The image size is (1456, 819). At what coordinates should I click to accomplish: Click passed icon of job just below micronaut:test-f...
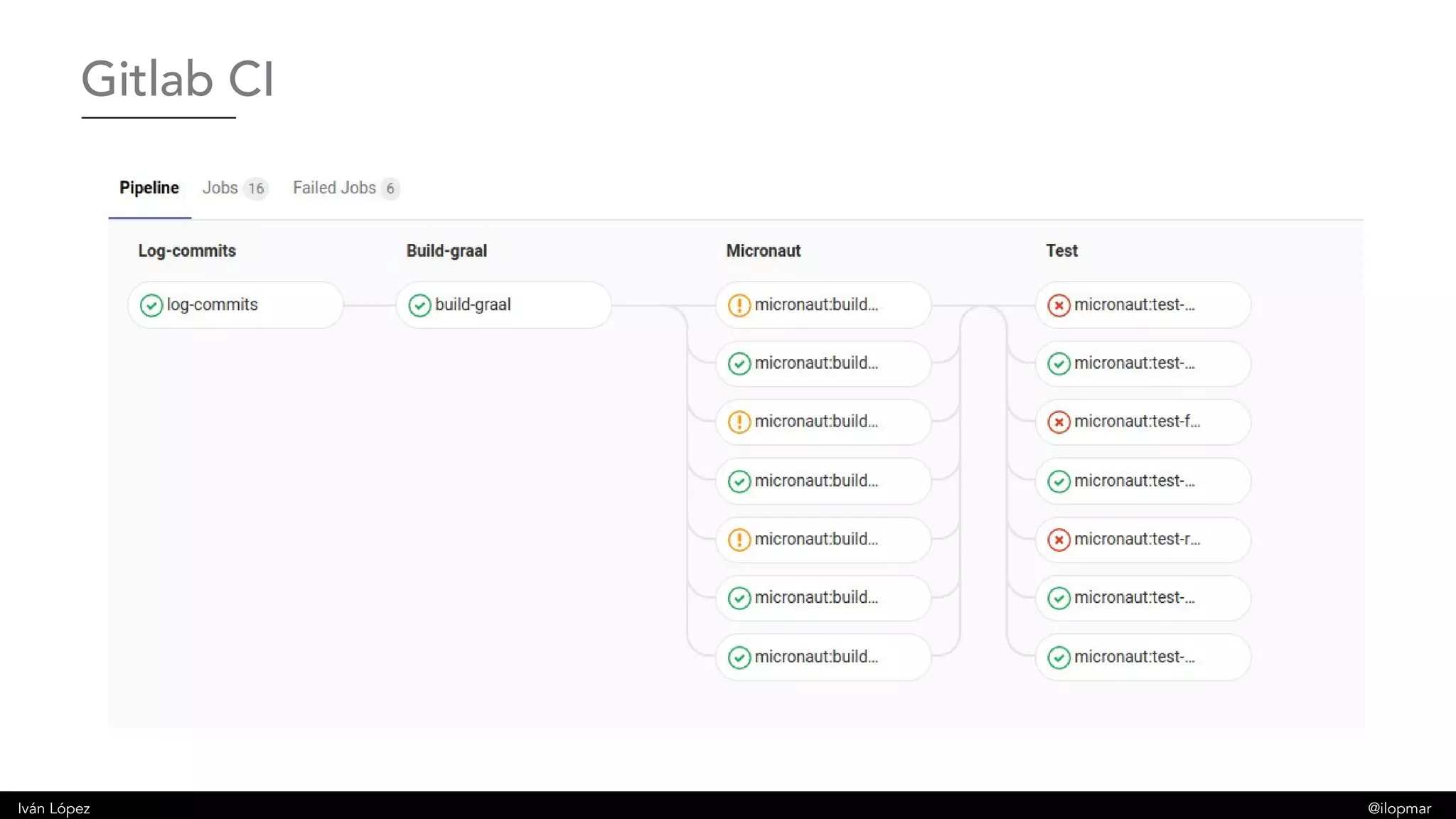point(1059,481)
